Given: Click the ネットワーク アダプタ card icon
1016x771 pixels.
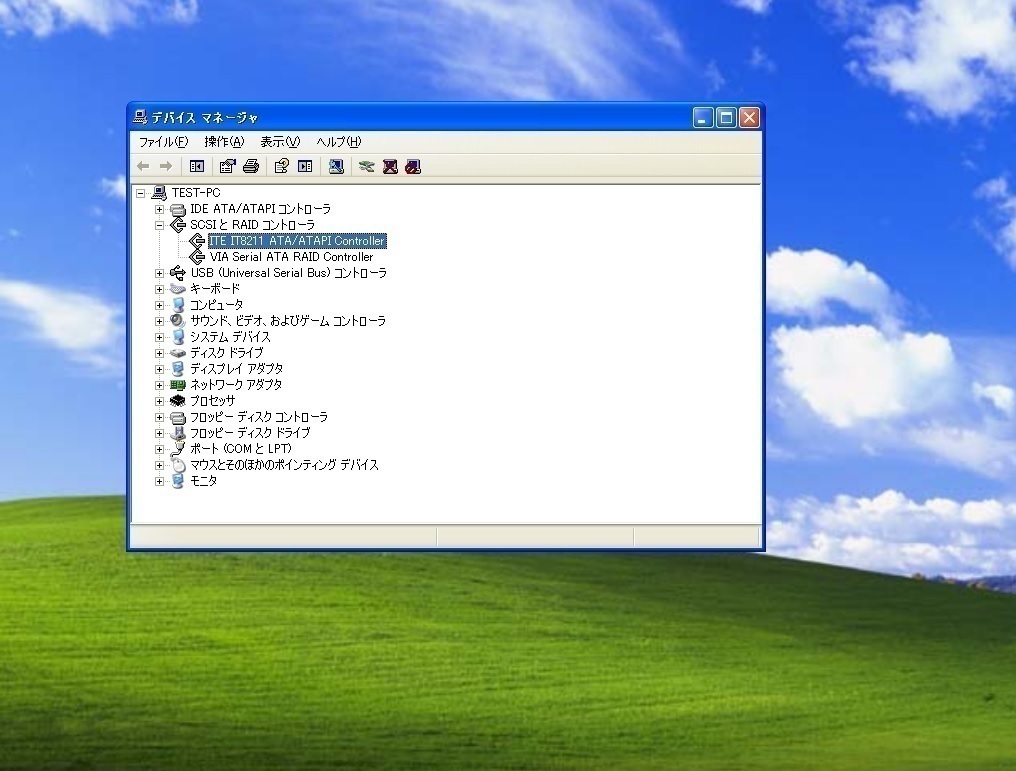Looking at the screenshot, I should pyautogui.click(x=178, y=385).
